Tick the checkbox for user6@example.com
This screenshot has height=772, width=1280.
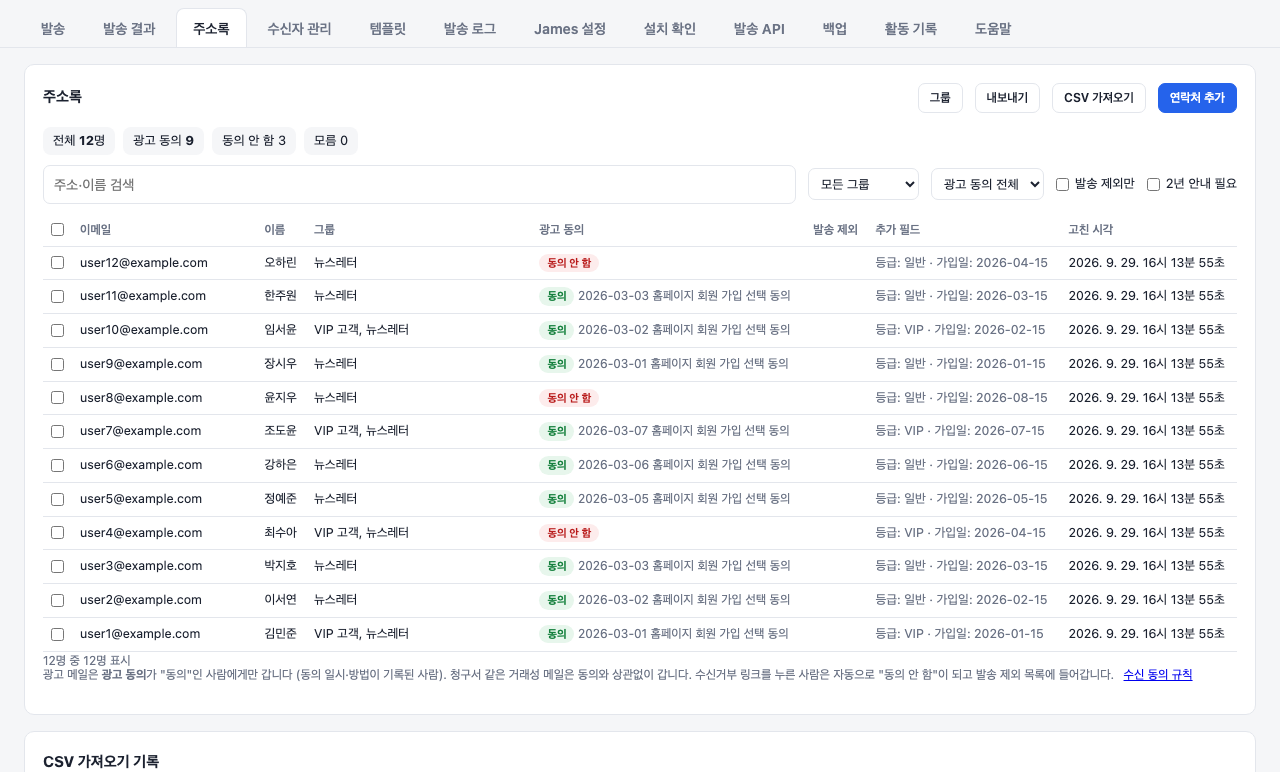coord(57,465)
